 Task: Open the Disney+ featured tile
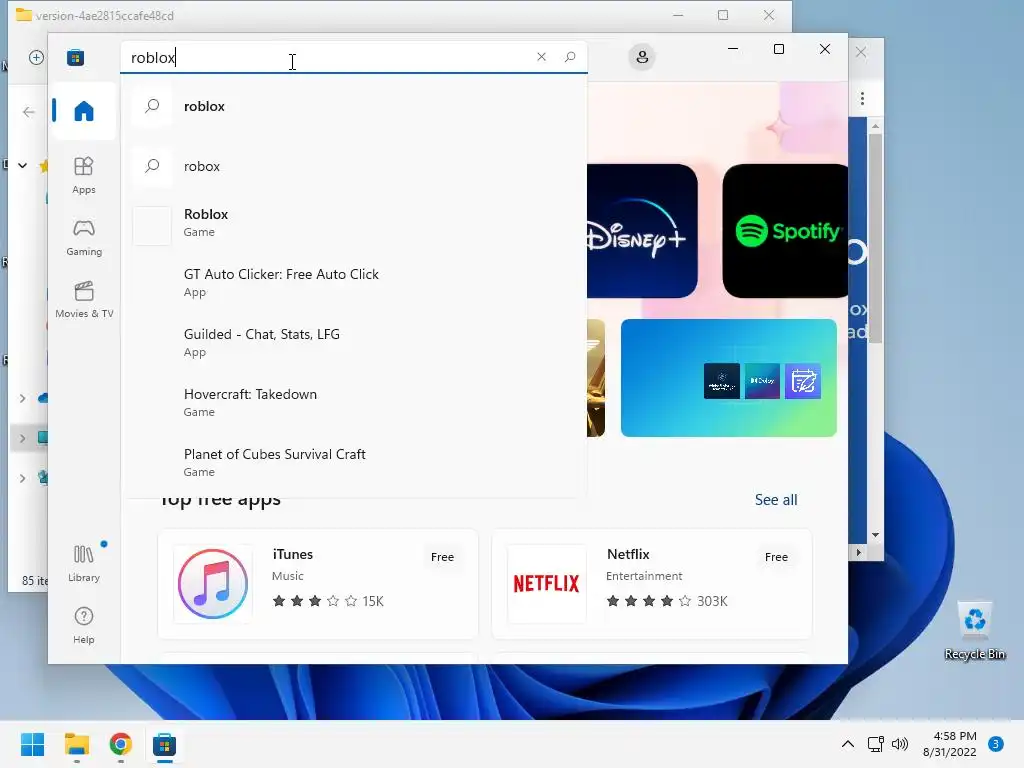[x=642, y=231]
